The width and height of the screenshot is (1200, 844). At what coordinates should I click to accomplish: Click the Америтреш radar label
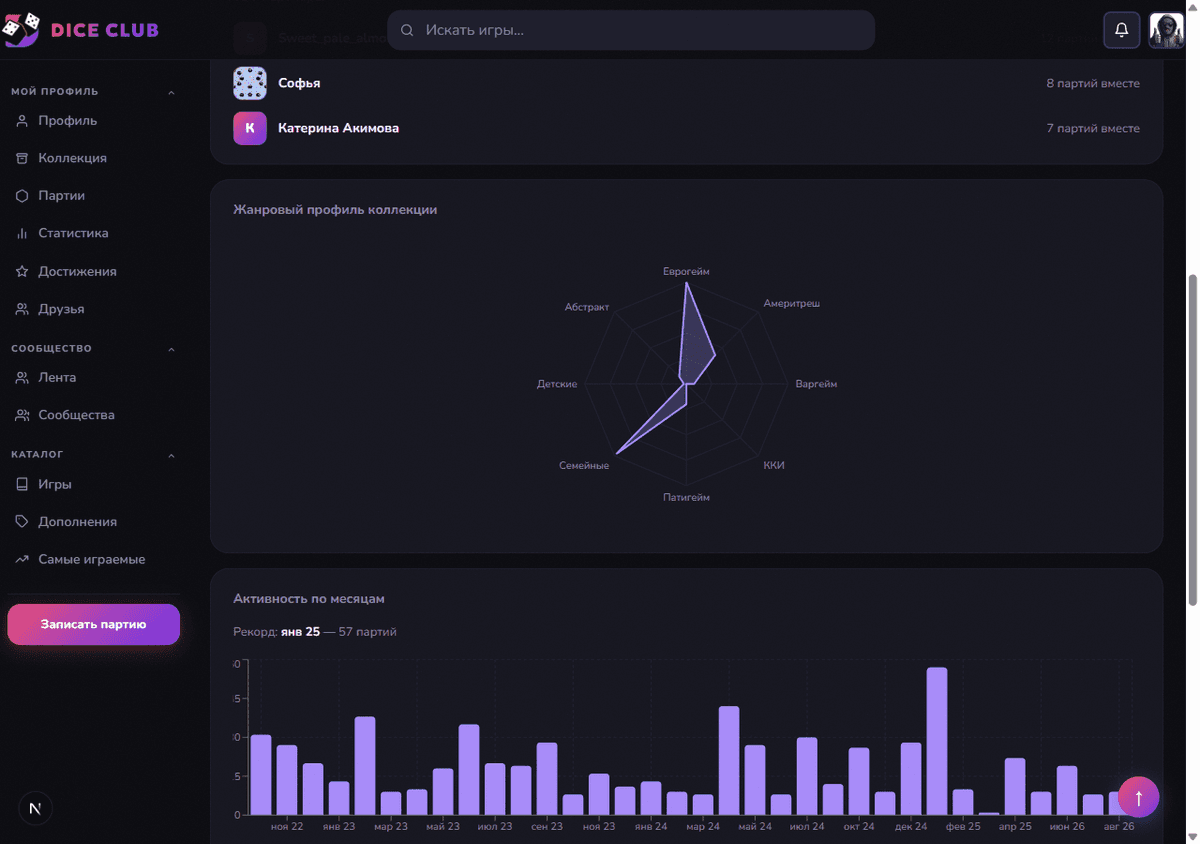click(791, 303)
